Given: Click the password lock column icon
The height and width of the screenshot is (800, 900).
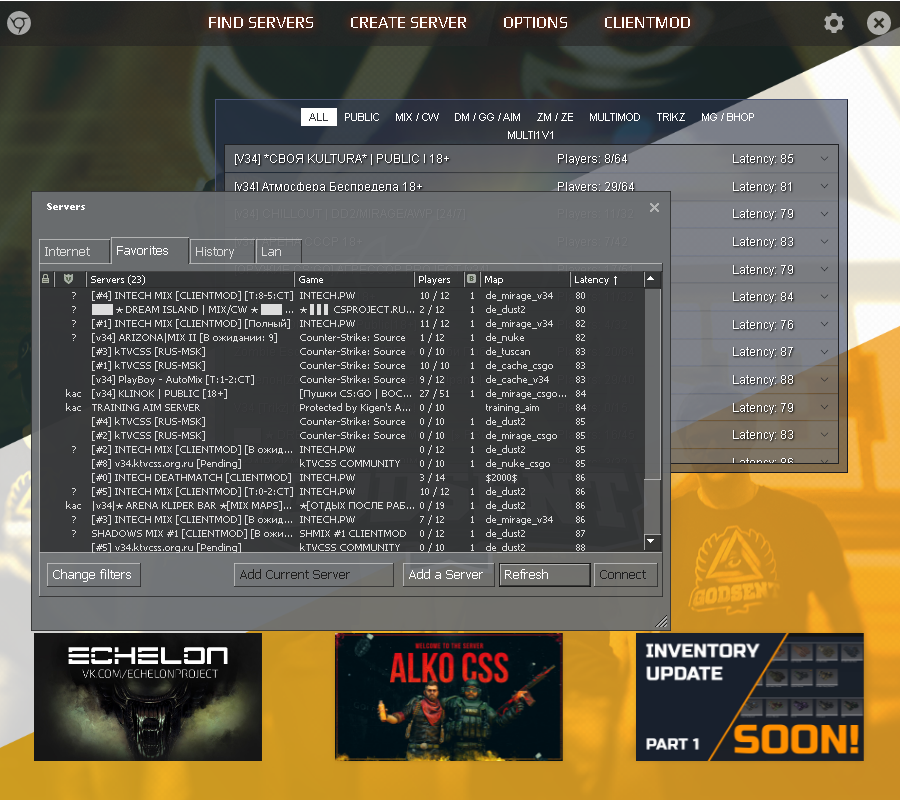Looking at the screenshot, I should coord(46,279).
